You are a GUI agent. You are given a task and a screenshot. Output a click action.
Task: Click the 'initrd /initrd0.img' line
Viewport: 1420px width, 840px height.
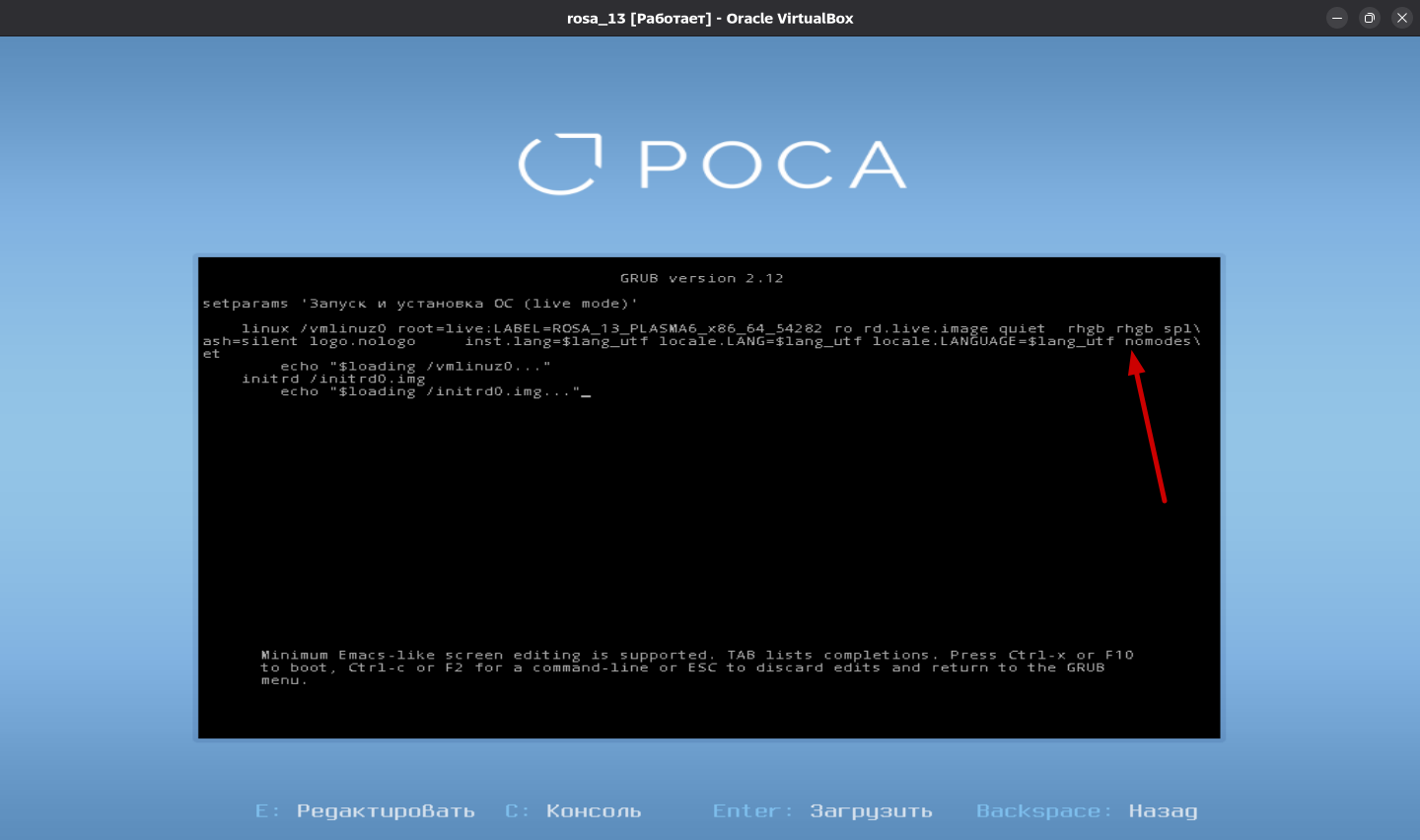(x=333, y=379)
